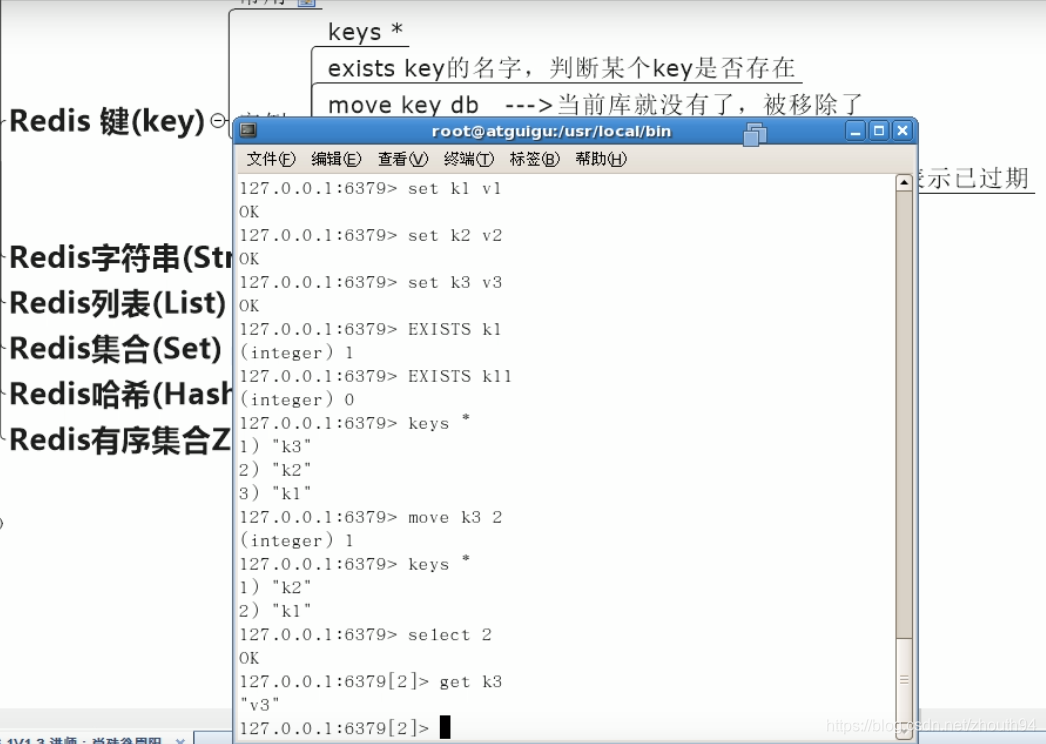Select the Redis 键(key) mind map topic
Image resolution: width=1046 pixels, height=744 pixels.
point(107,121)
